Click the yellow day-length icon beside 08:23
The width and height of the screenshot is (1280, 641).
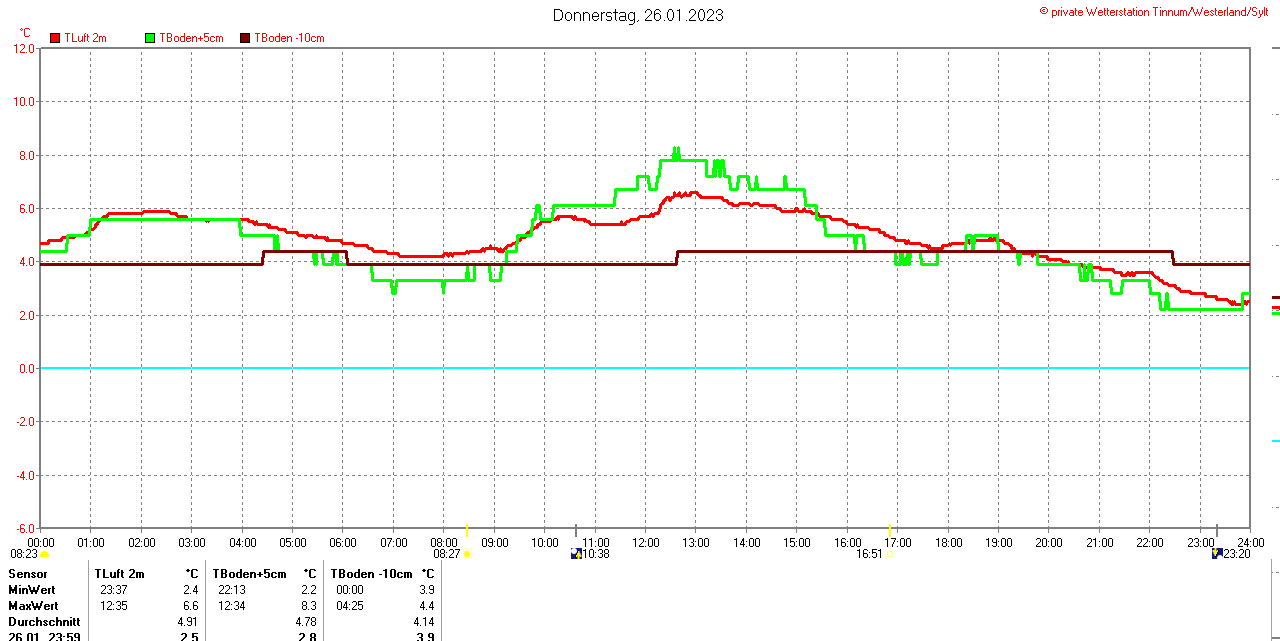44,554
